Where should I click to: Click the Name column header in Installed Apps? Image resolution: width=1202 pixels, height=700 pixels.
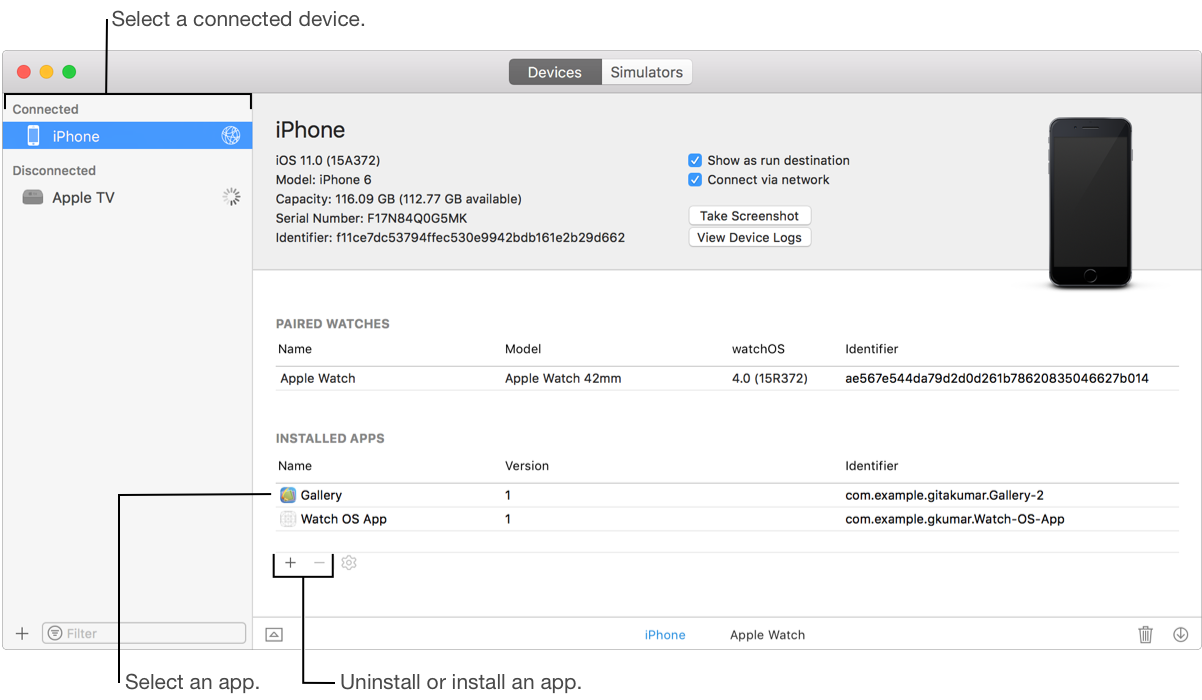point(295,466)
